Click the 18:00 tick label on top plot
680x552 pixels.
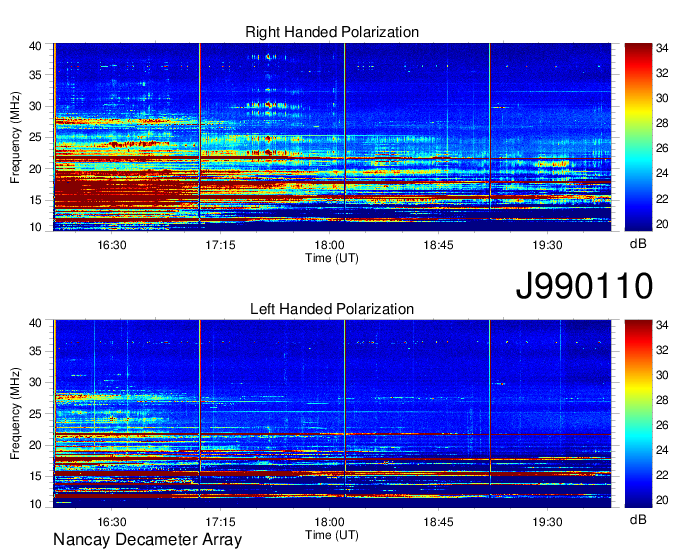[330, 245]
